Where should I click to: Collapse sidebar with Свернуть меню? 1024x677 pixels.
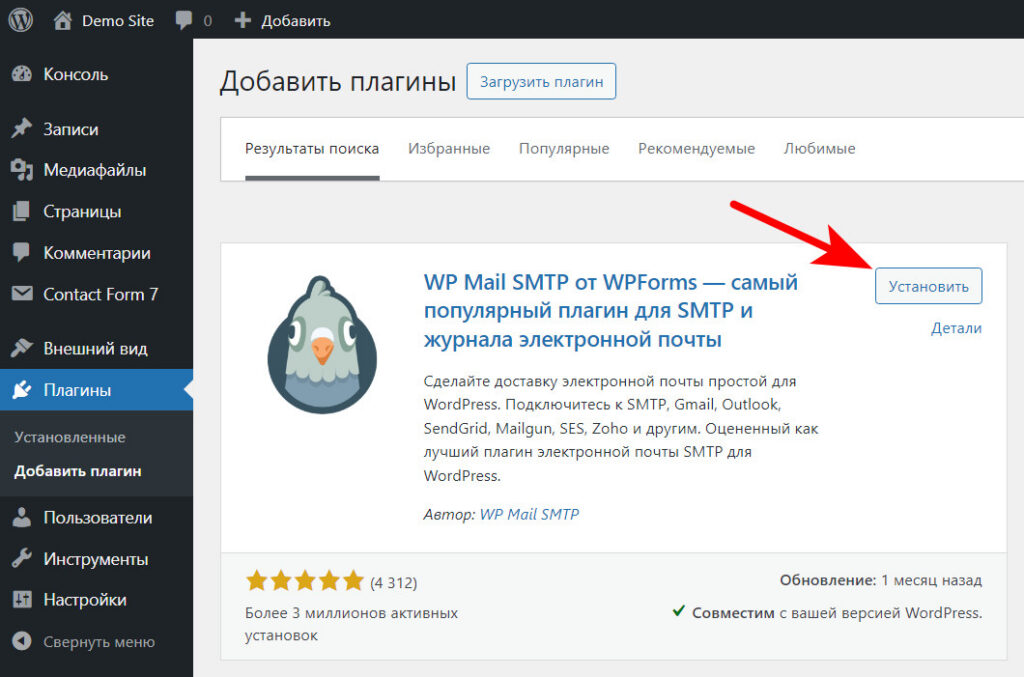pyautogui.click(x=97, y=642)
